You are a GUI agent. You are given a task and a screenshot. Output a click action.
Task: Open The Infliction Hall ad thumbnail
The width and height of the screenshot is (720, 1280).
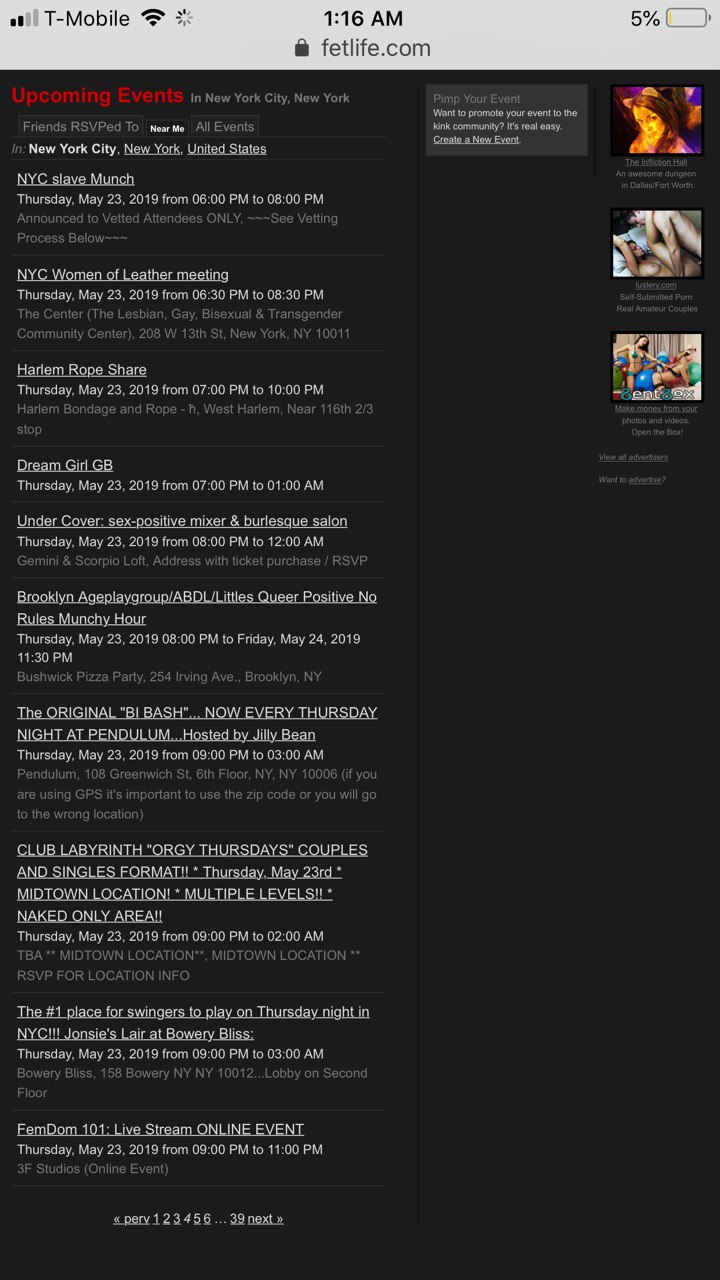tap(657, 120)
